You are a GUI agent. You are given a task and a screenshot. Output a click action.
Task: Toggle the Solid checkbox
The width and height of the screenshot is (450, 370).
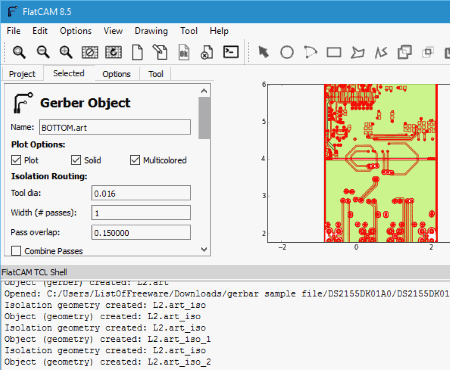(76, 160)
